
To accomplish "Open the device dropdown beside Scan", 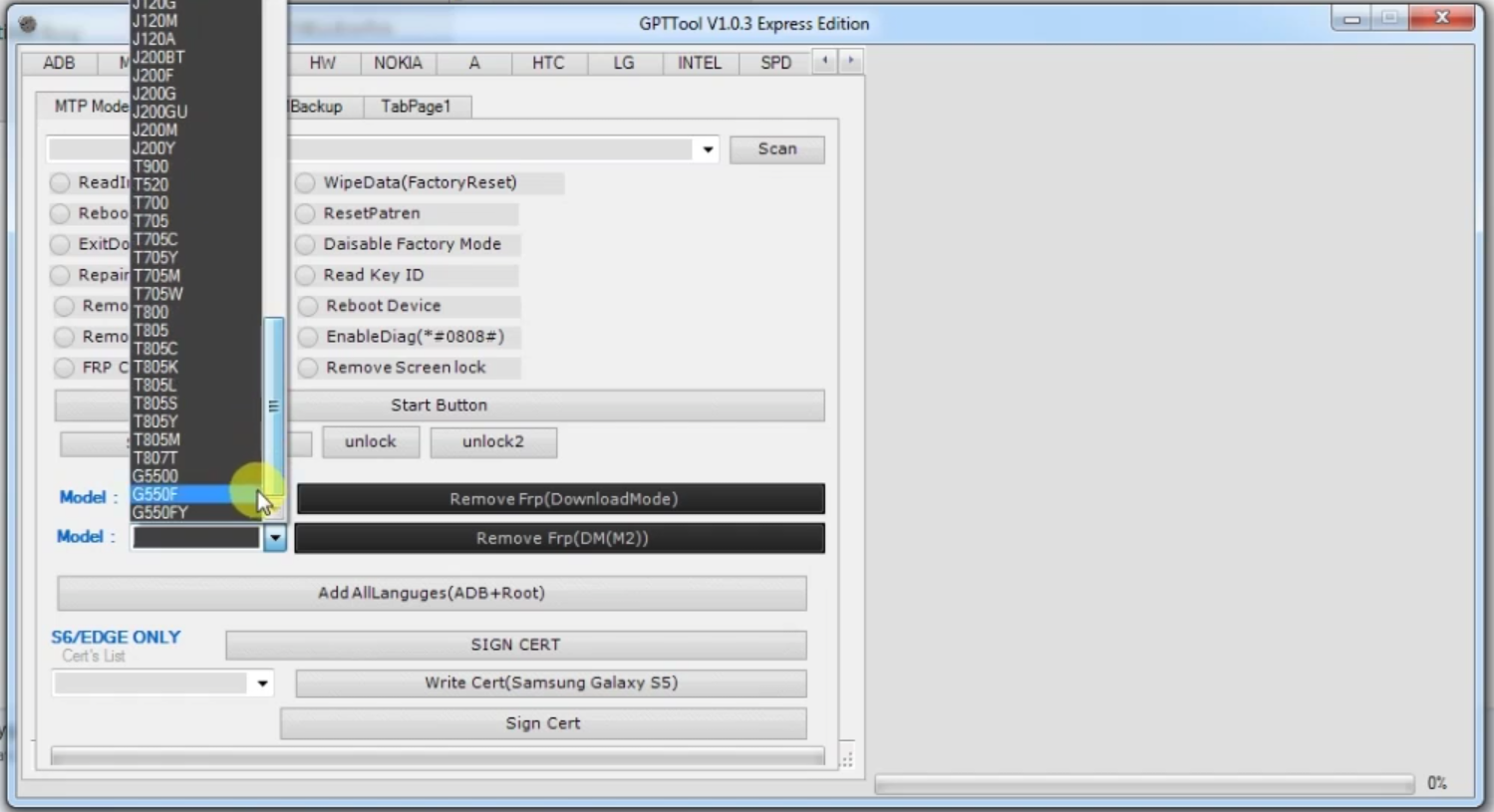I will coord(708,149).
